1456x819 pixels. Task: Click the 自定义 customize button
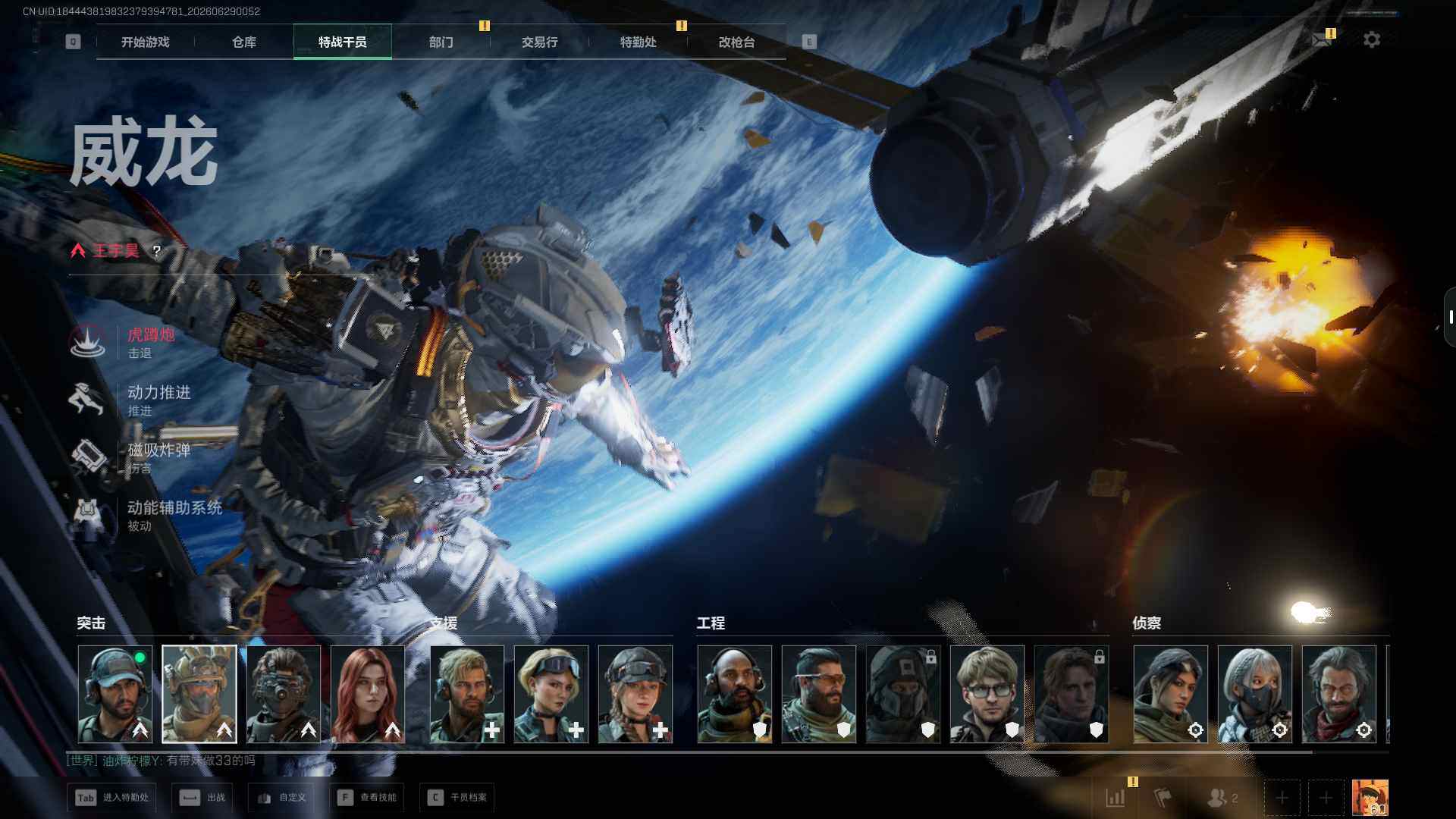[282, 798]
